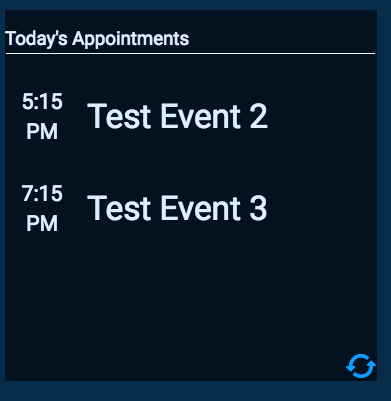Click the word Today's in the heading
Image resolution: width=391 pixels, height=401 pixels.
[x=36, y=39]
